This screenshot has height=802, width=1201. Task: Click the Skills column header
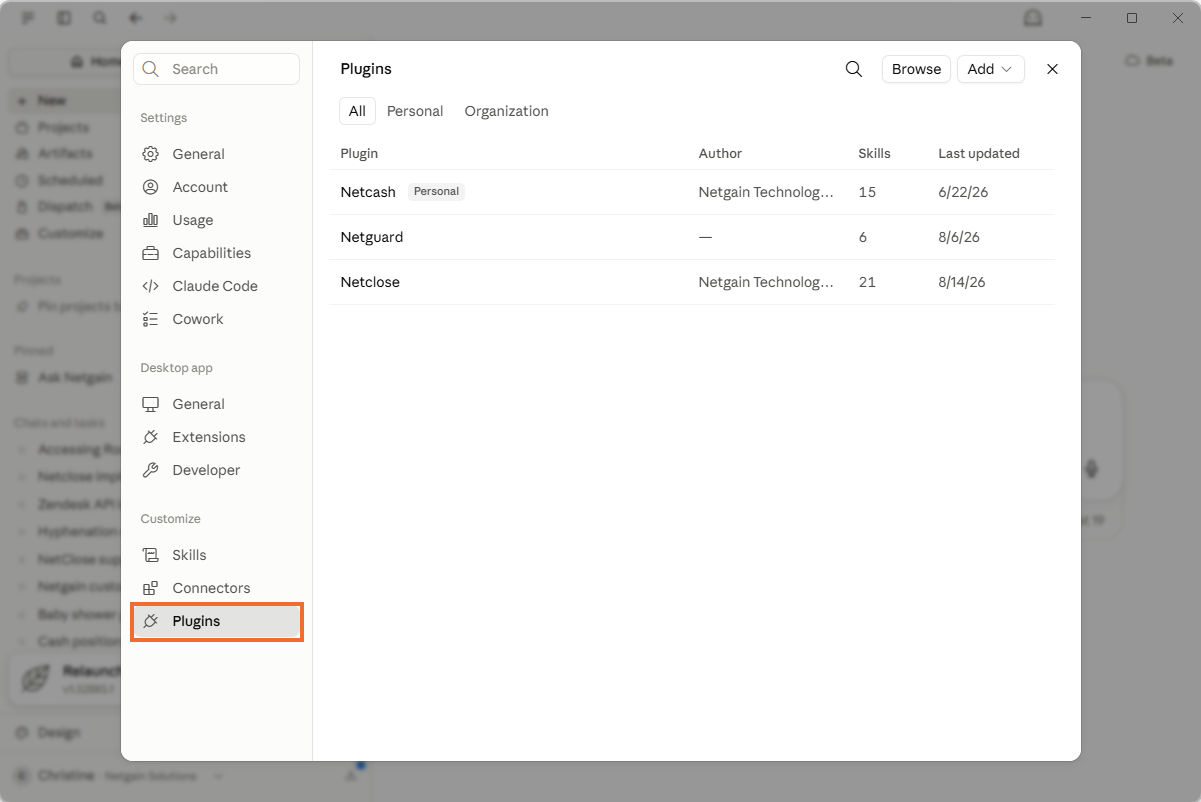874,153
